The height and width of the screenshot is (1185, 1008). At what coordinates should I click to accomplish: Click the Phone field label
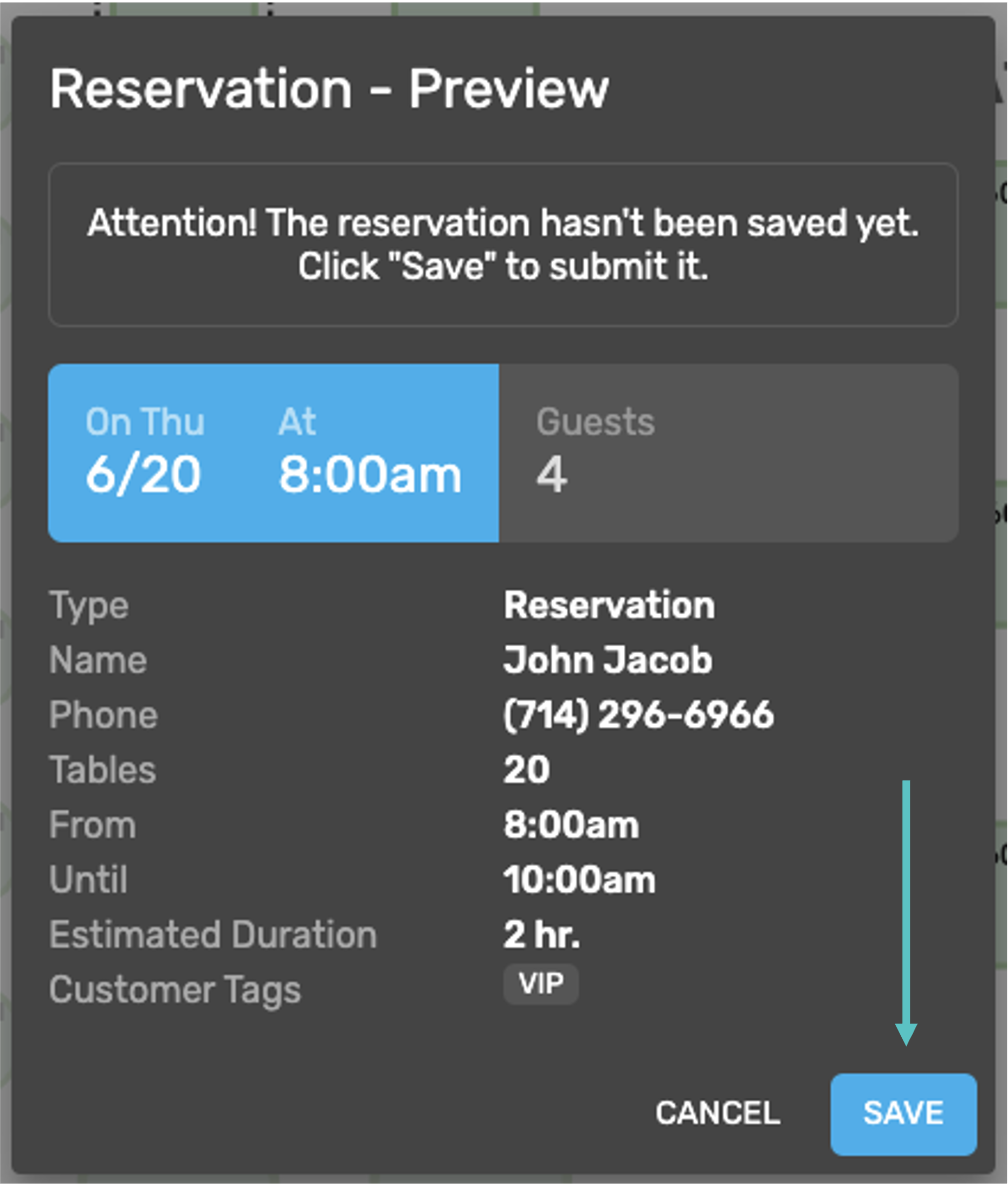point(104,714)
